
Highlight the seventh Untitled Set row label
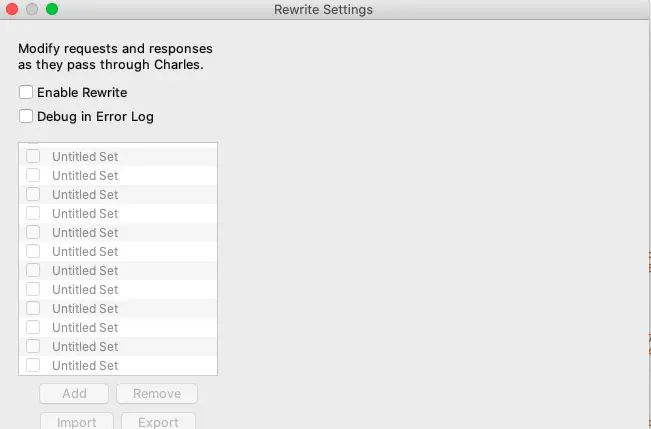pyautogui.click(x=85, y=270)
